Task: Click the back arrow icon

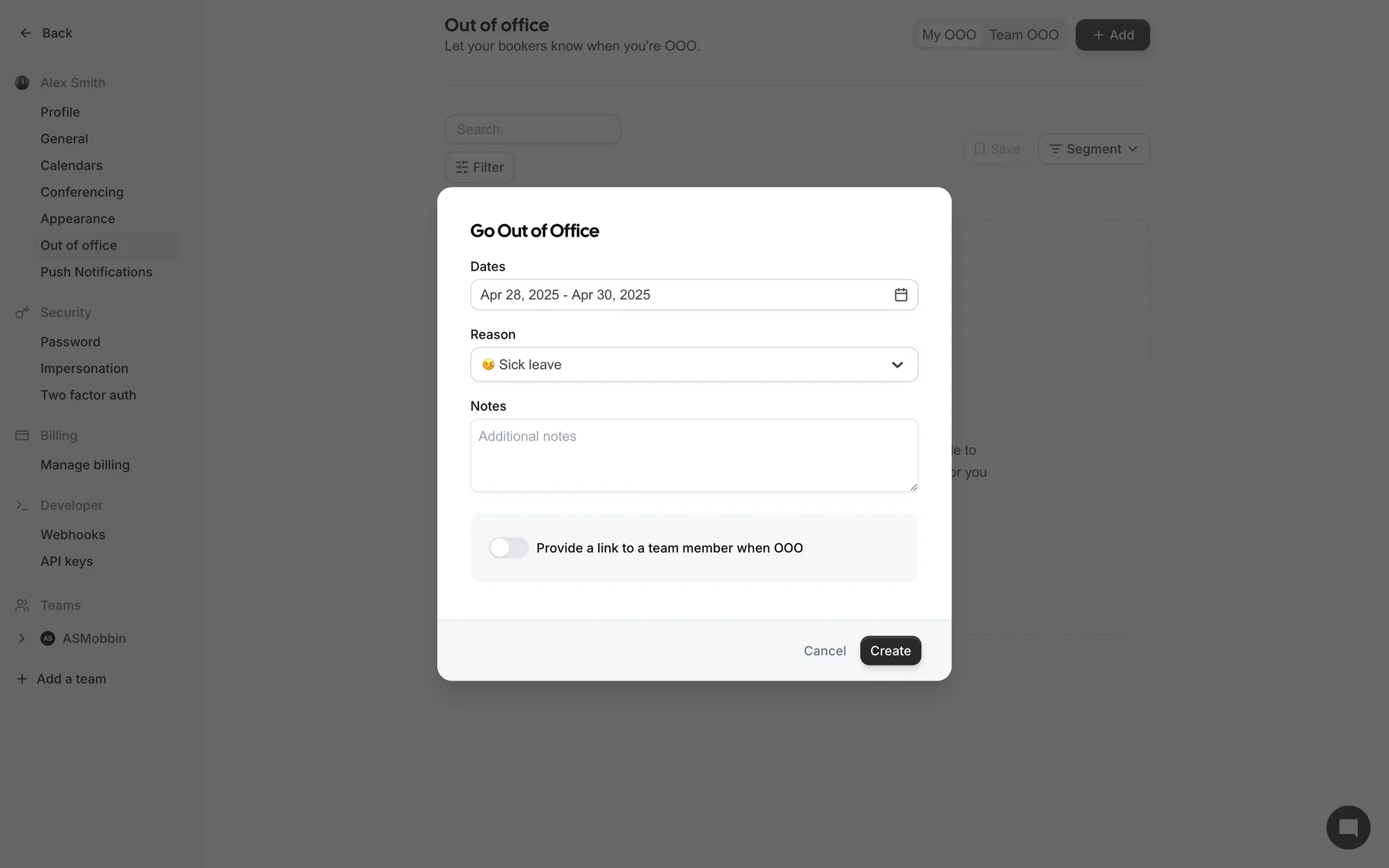Action: coord(25,33)
